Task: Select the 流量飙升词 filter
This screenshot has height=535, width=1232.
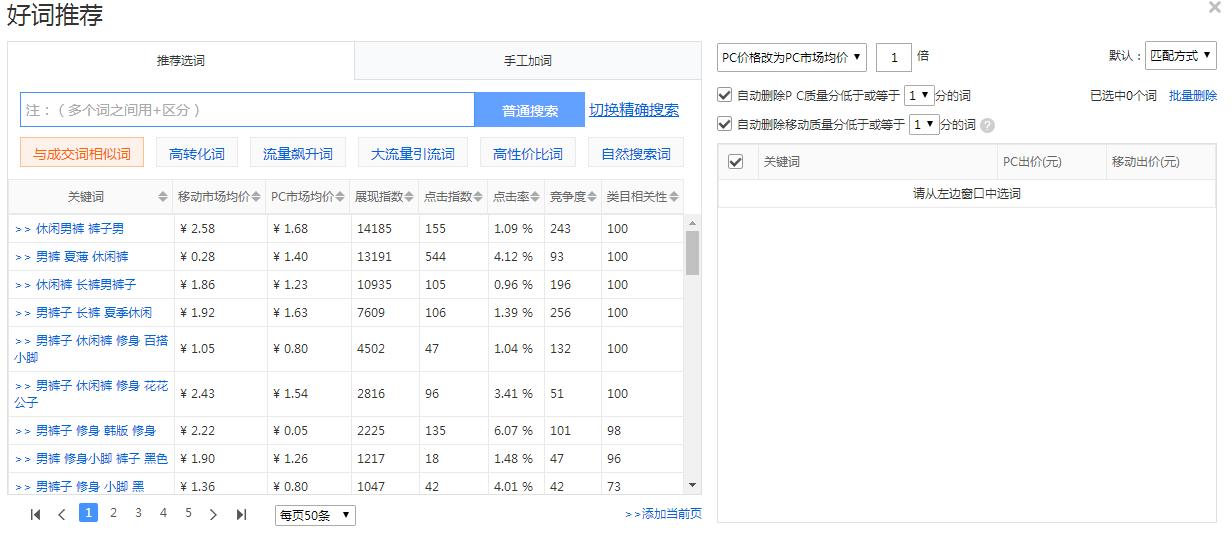Action: click(298, 153)
